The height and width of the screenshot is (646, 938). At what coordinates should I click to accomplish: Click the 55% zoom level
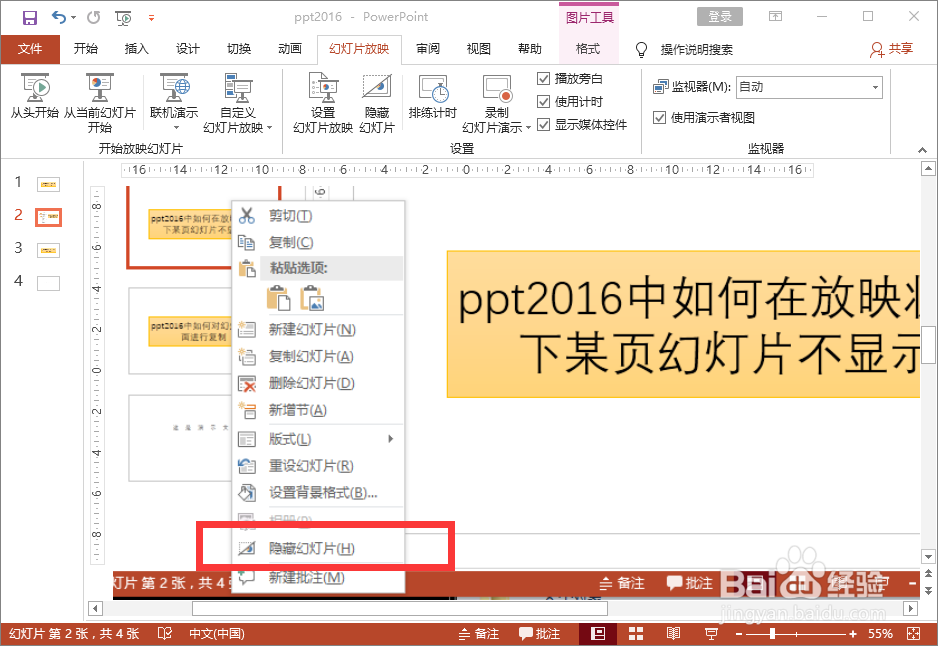(881, 633)
